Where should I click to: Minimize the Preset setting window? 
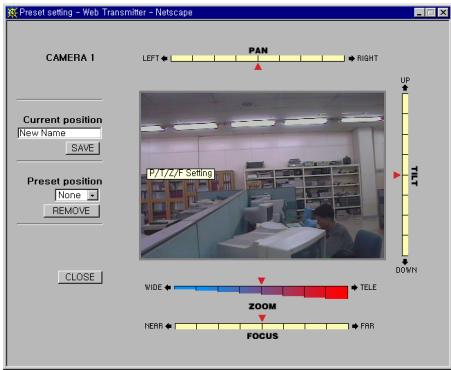419,13
